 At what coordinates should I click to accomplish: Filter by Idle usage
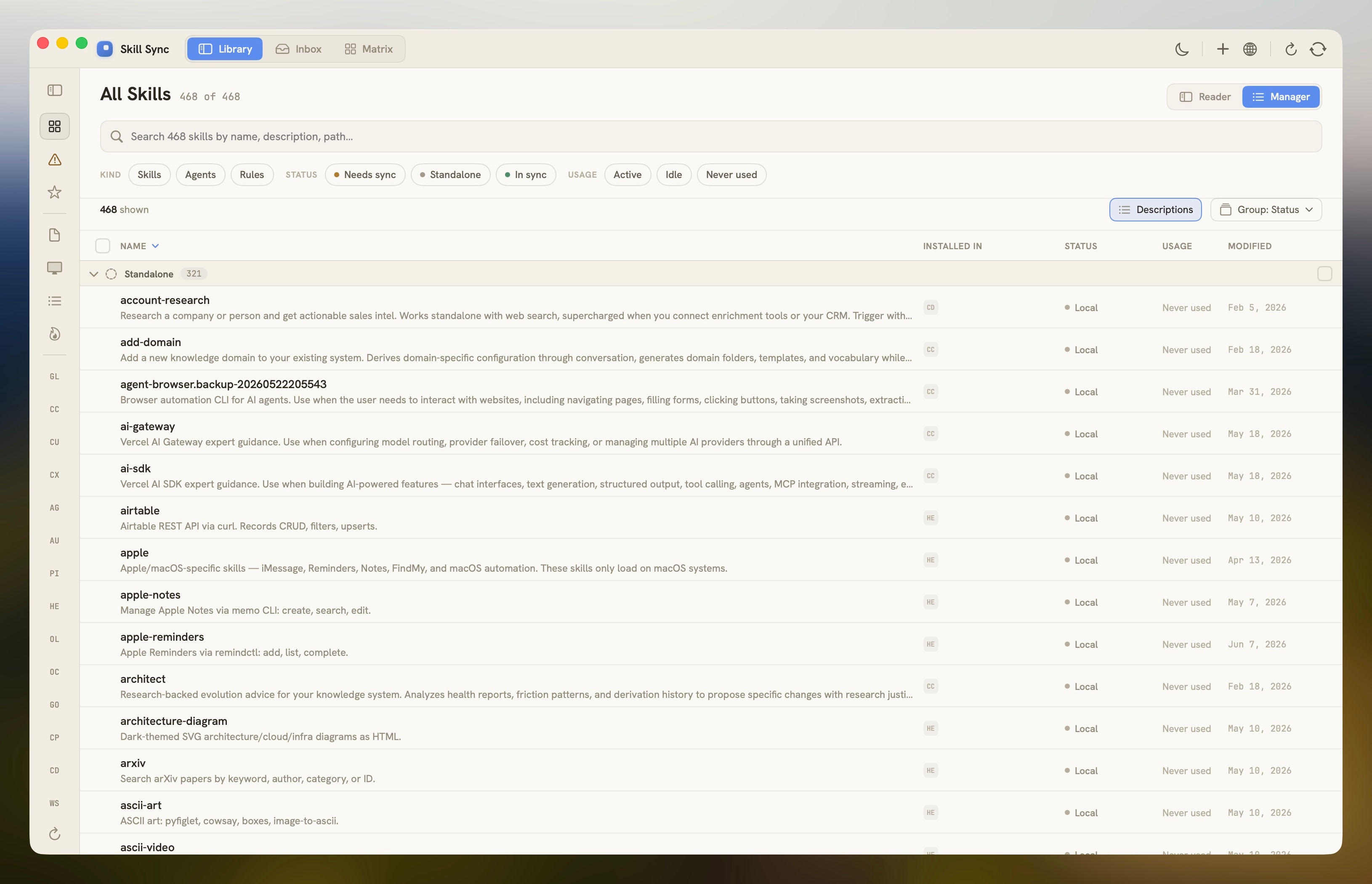[x=674, y=175]
